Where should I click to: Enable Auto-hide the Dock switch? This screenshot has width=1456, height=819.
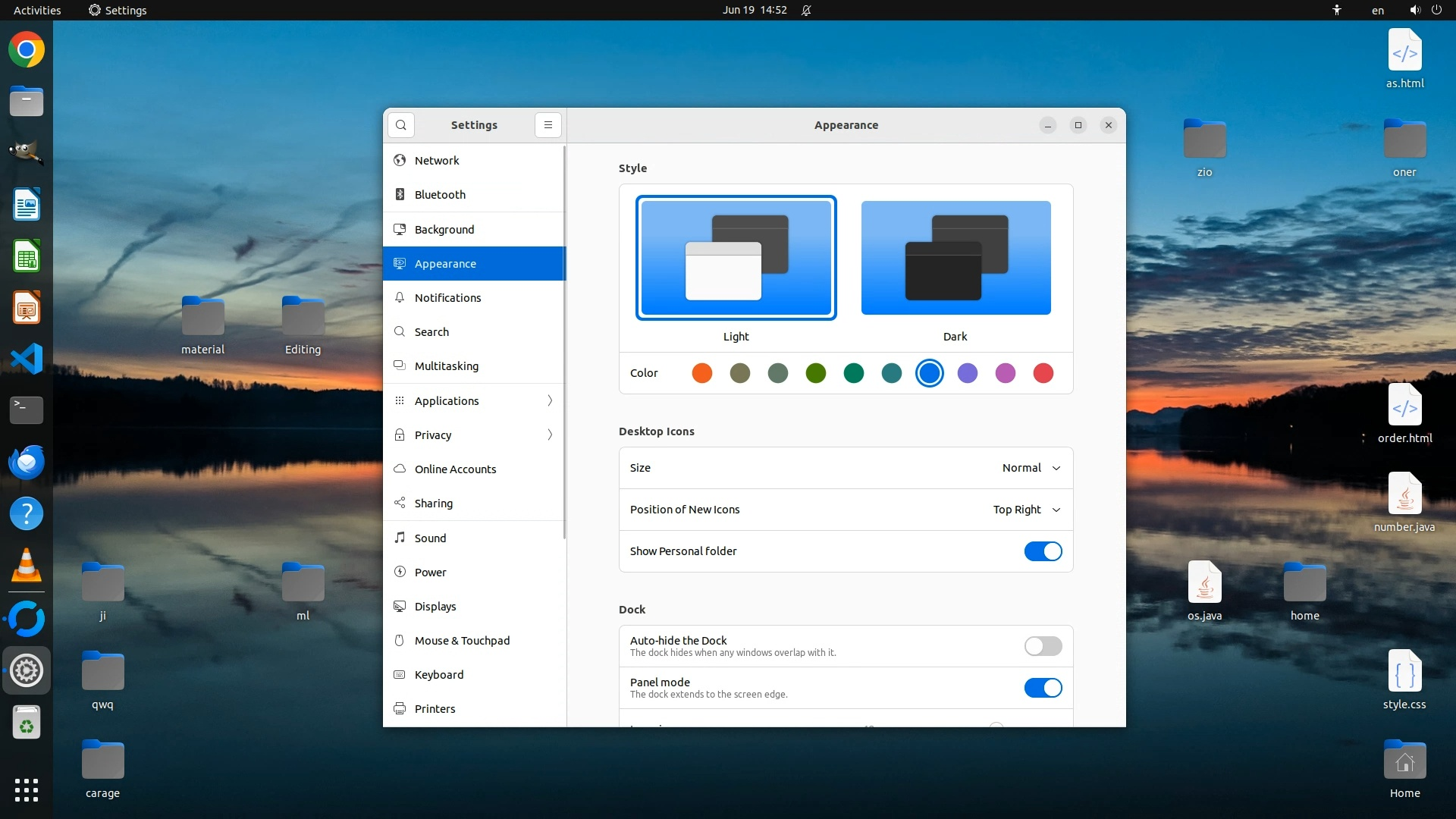point(1043,646)
